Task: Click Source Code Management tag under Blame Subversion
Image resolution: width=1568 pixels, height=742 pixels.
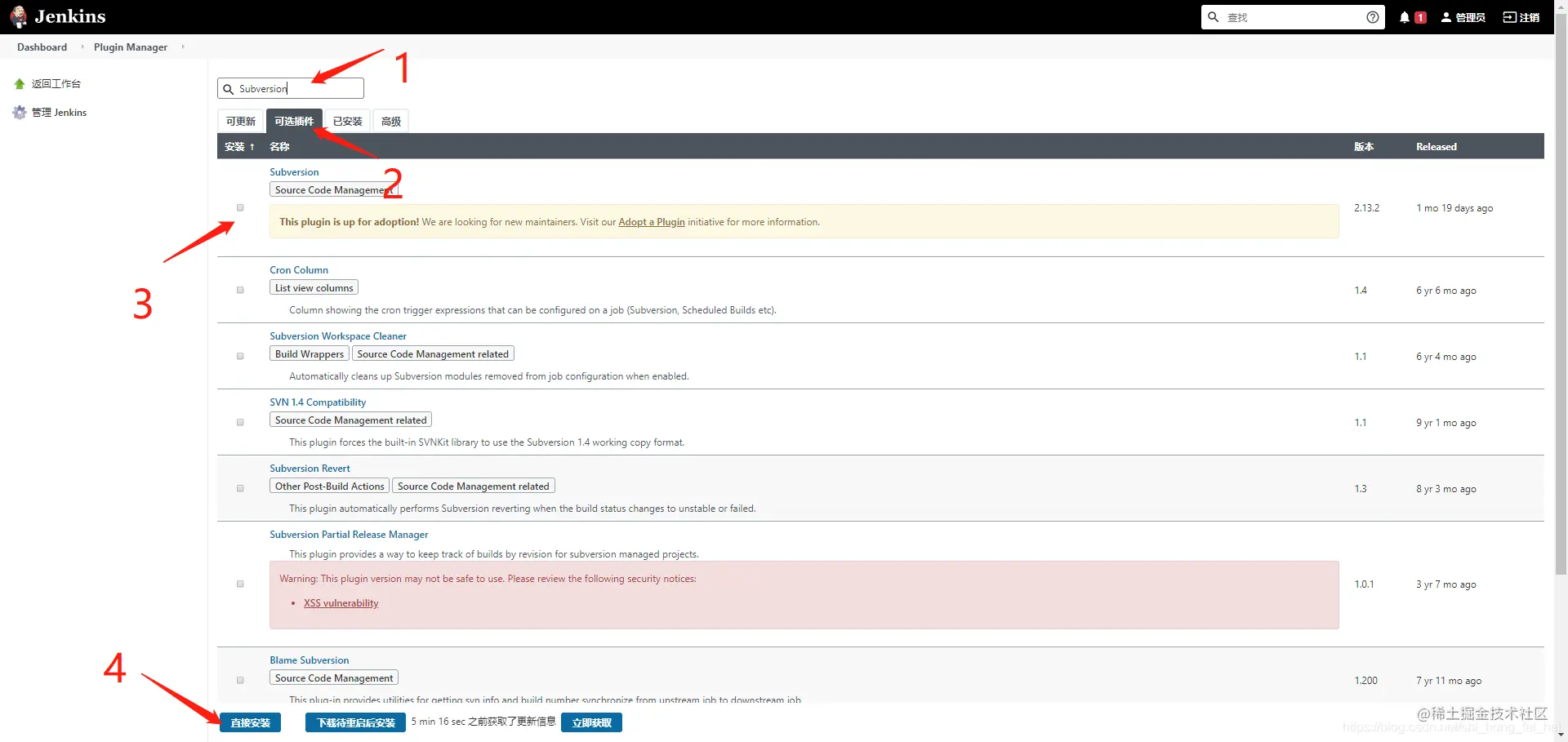Action: (x=334, y=678)
